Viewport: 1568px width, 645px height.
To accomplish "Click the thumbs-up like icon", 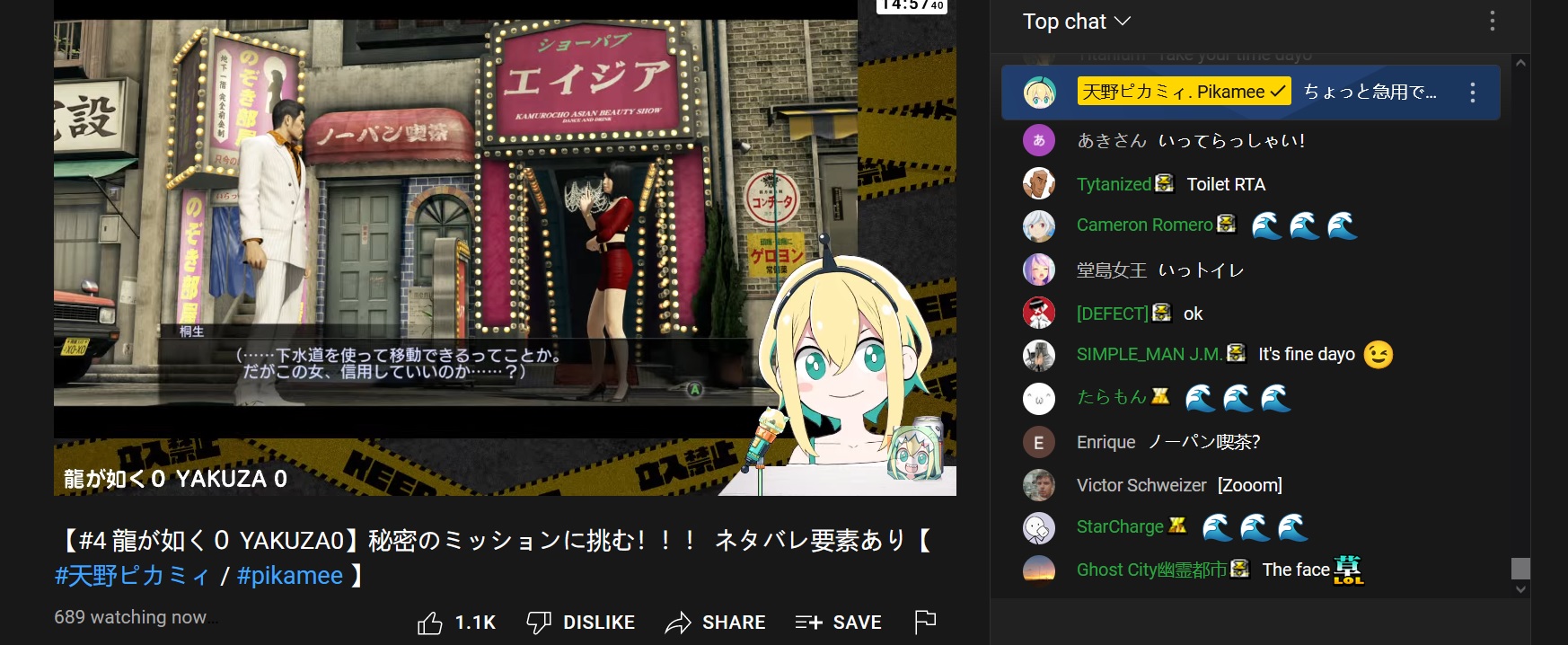I will click(430, 623).
